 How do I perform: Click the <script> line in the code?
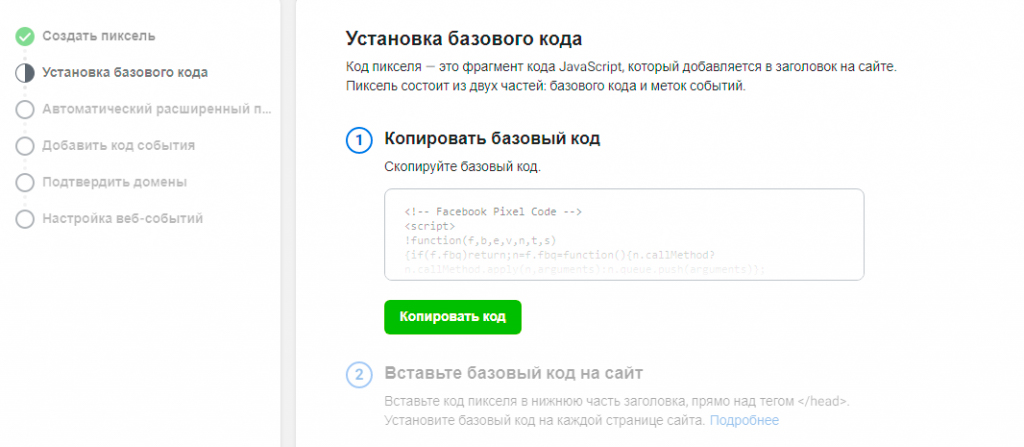430,226
